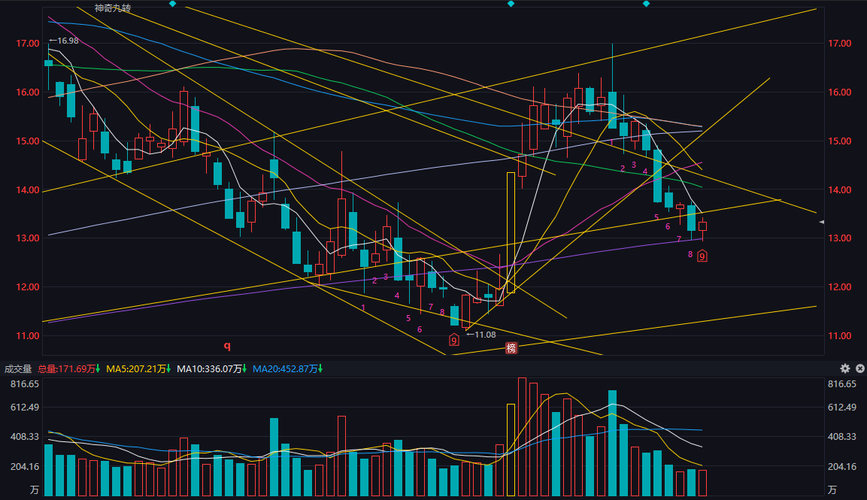Screen dimensions: 867x500
Task: Select the yellow-outlined candlestick in price chart
Action: [x=511, y=233]
